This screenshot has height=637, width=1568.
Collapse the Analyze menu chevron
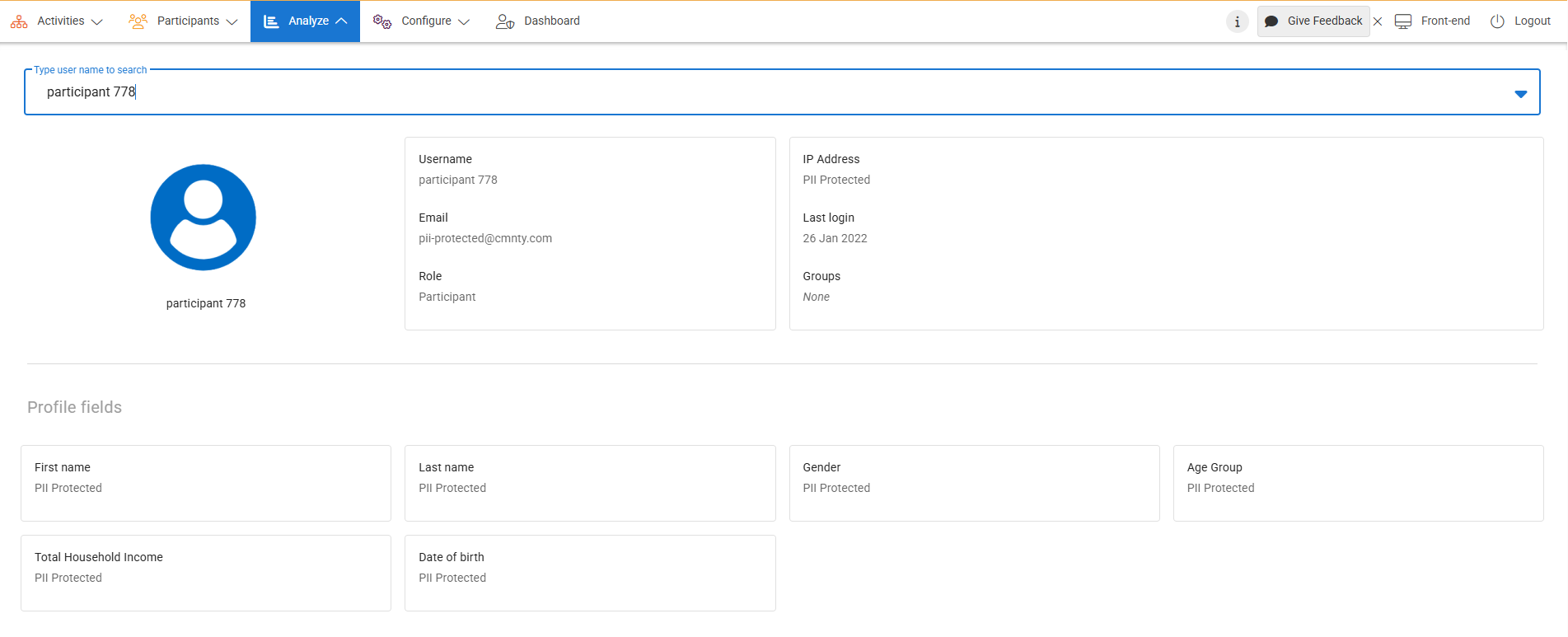pos(341,21)
